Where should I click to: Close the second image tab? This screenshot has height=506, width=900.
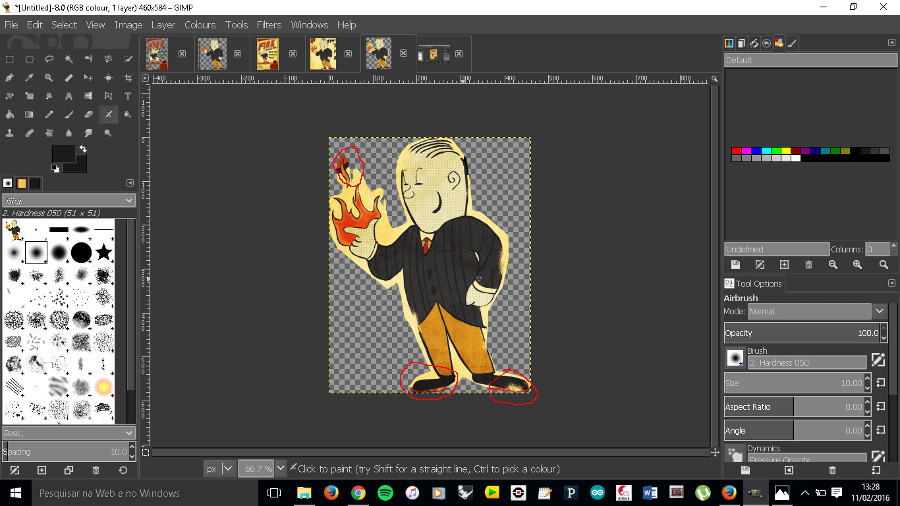tap(238, 53)
